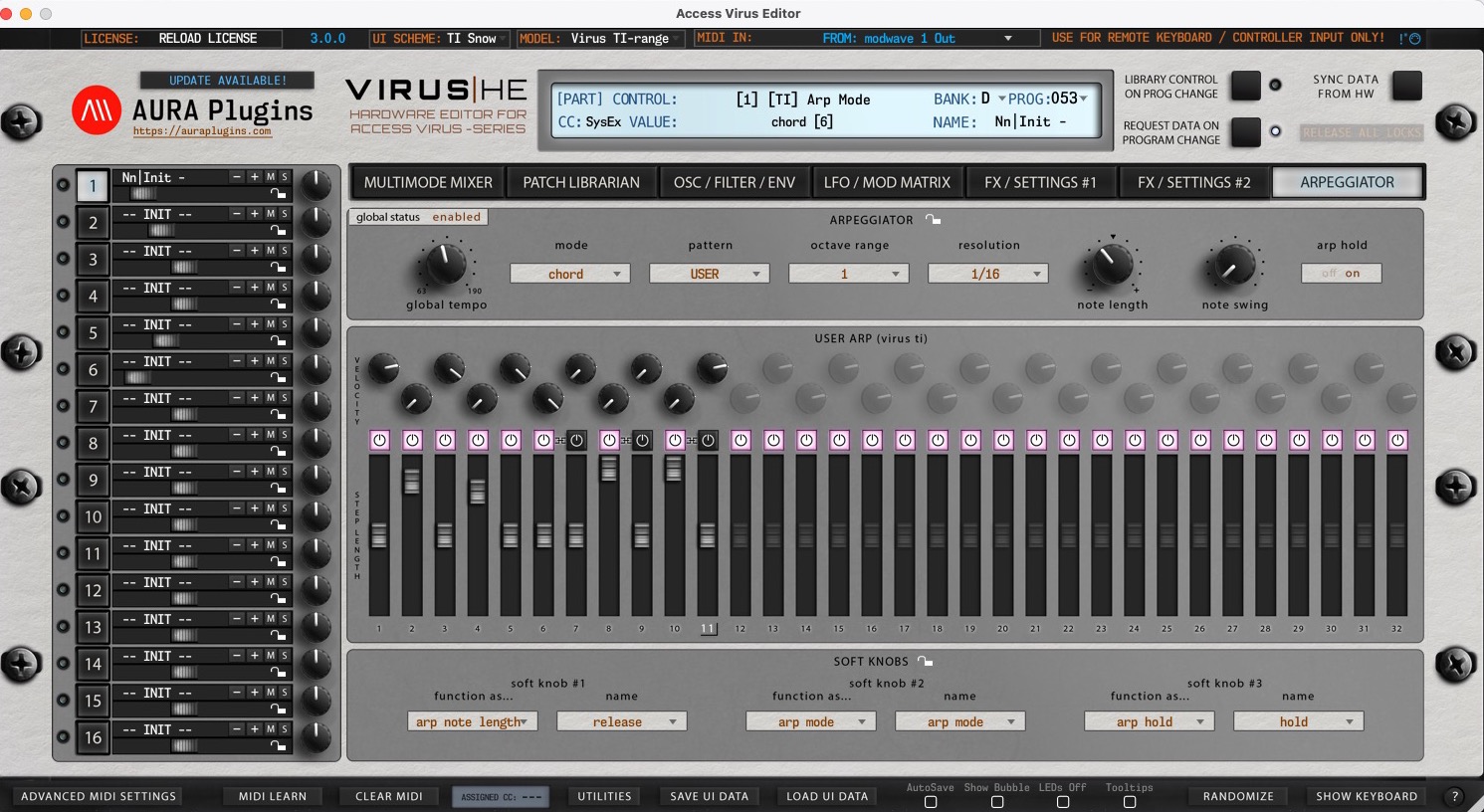This screenshot has width=1484, height=812.
Task: Switch to the FX / SETTINGS #1 tab
Action: click(x=1040, y=182)
